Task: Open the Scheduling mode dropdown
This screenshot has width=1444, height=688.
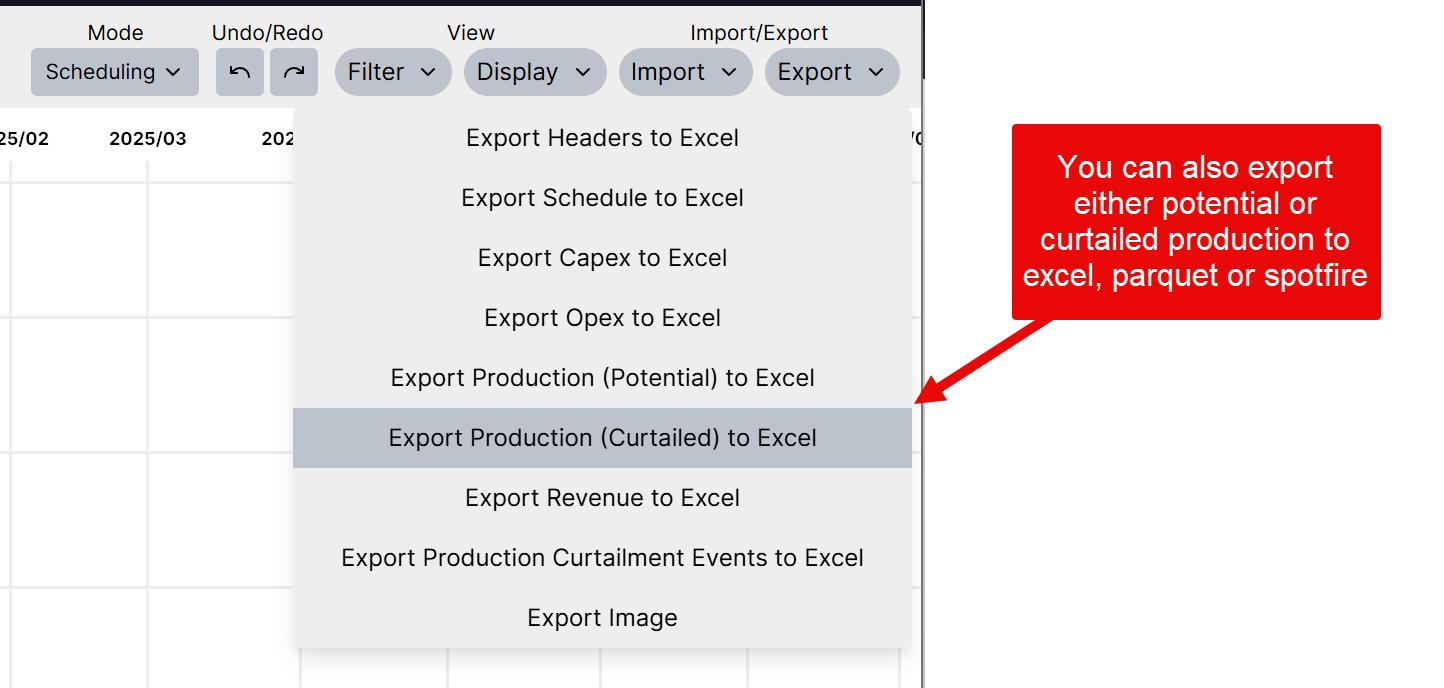Action: (x=114, y=72)
